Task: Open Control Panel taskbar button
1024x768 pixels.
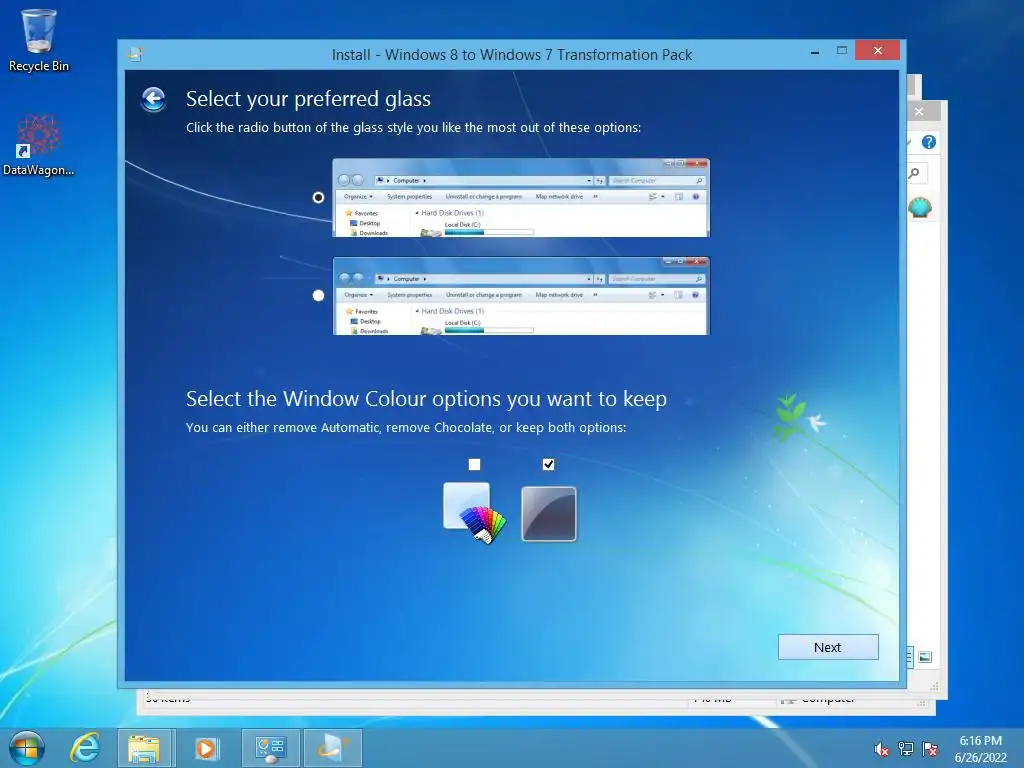Action: tap(270, 748)
